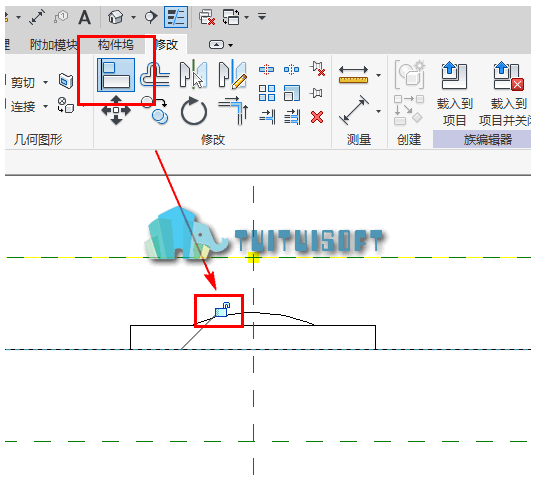Image resolution: width=538 pixels, height=483 pixels.
Task: Click the Switch Windows icon
Action: (x=231, y=17)
